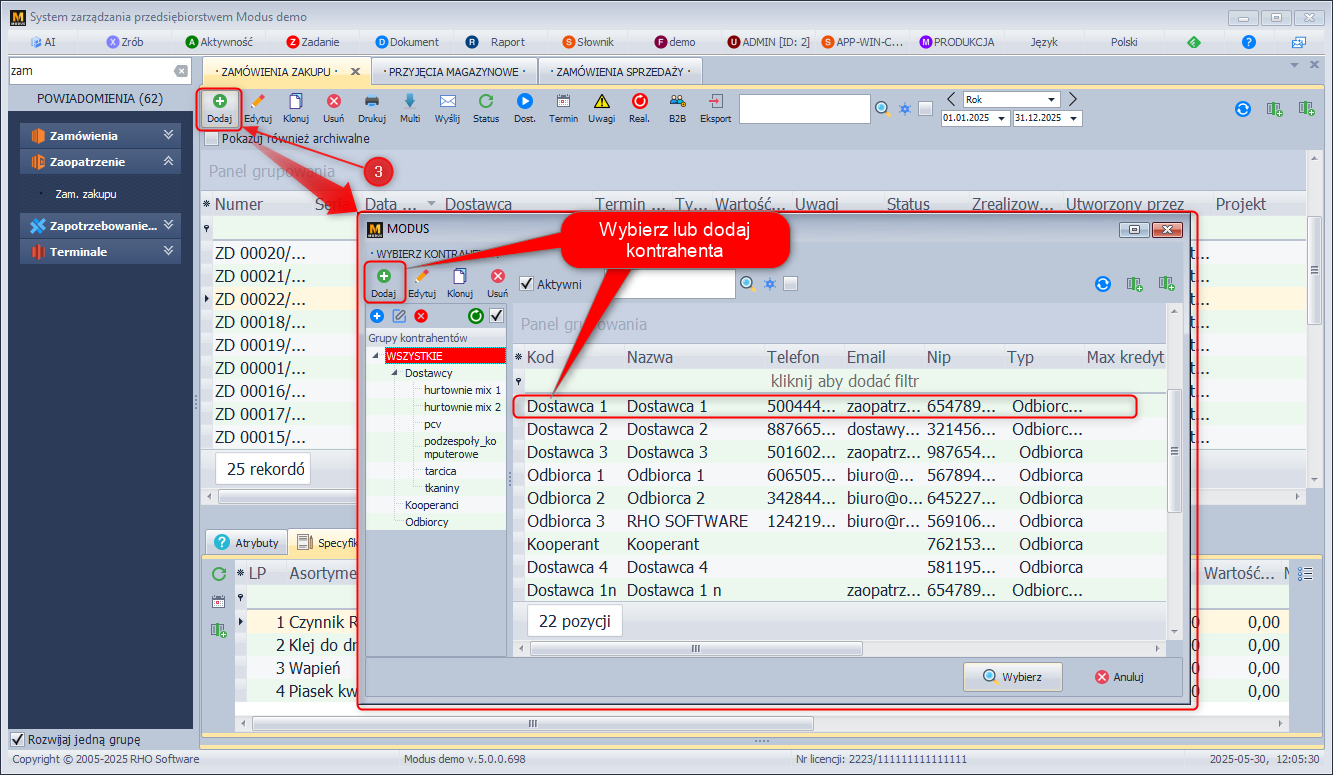Click Usuń icon in contractor dialog

497,277
